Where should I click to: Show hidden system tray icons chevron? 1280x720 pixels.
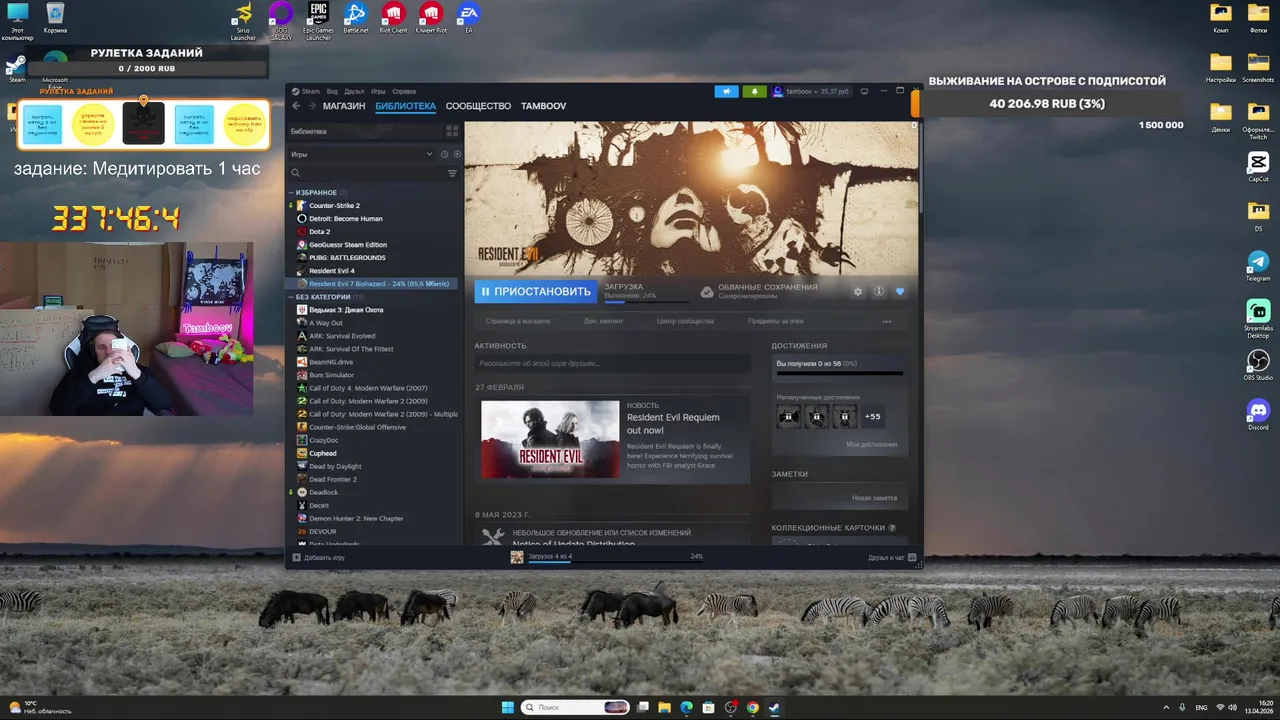pyautogui.click(x=1166, y=707)
